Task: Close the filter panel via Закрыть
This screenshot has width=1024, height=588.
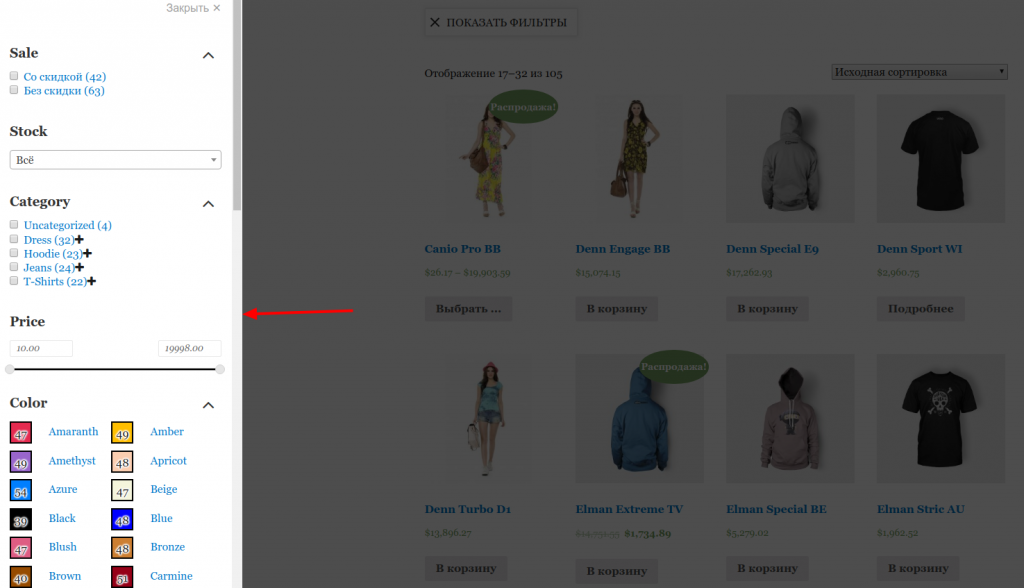Action: [193, 8]
